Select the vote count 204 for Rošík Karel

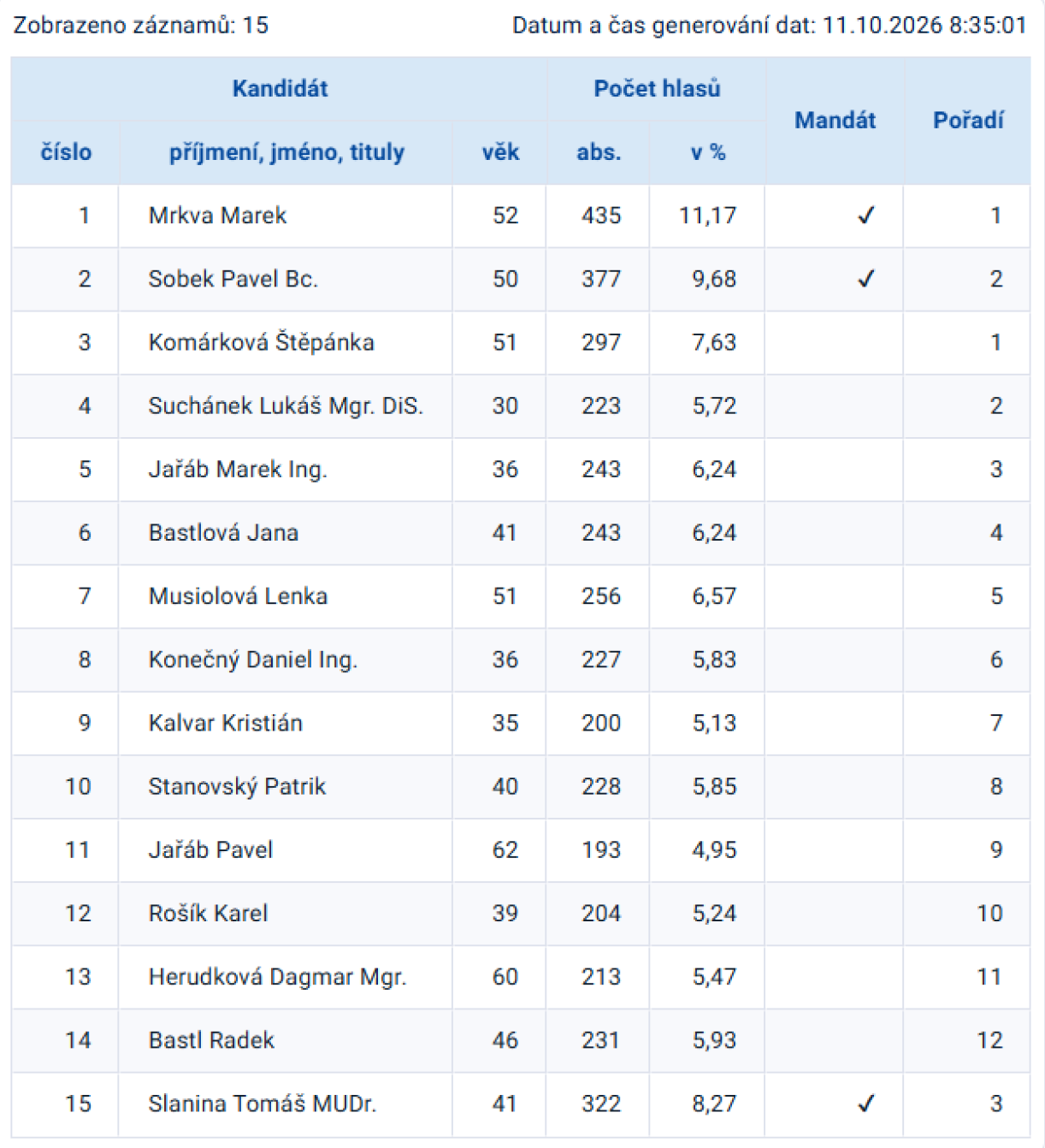click(x=601, y=913)
